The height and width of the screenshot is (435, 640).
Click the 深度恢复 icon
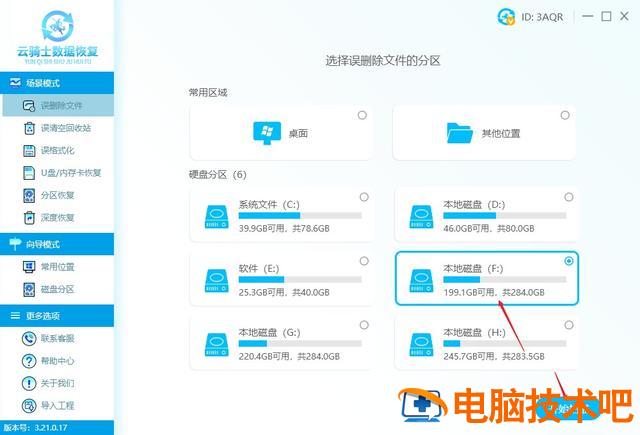click(29, 218)
